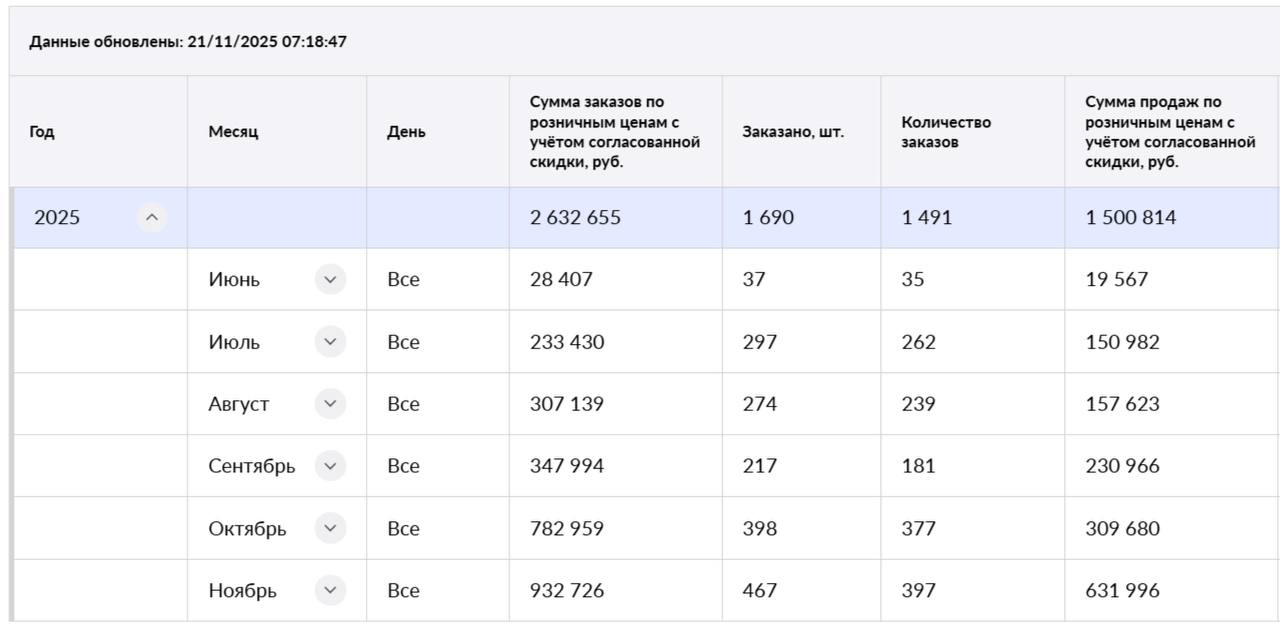Select the Июль ordered quantity 297
Screen dimensions: 1280x629
coord(760,342)
